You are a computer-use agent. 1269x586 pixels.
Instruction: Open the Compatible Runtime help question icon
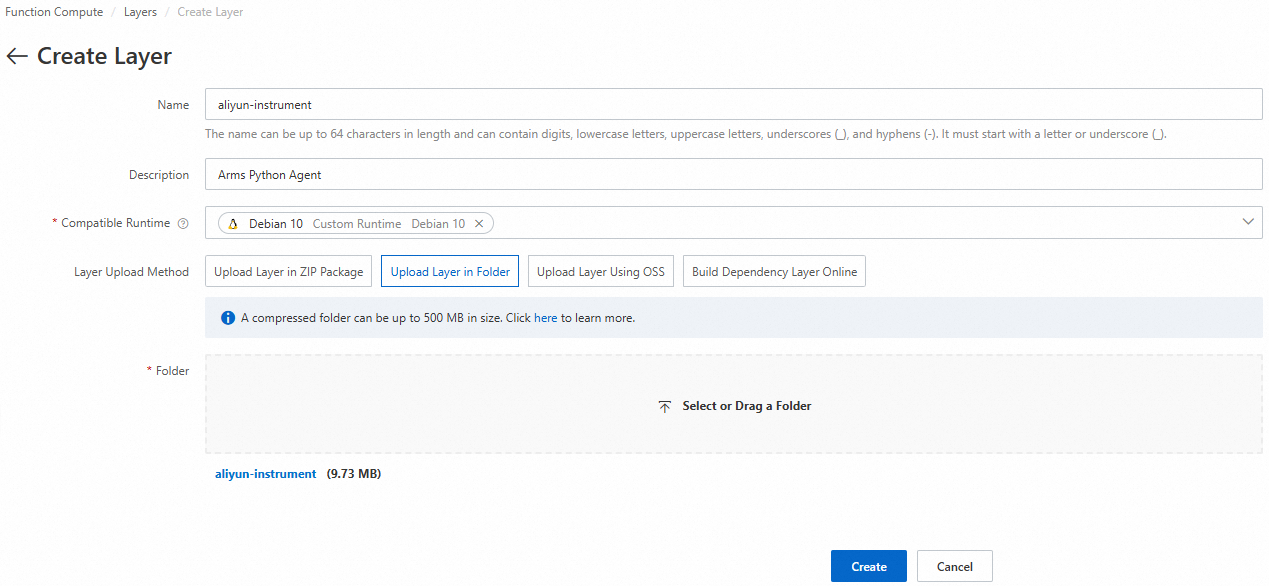coord(183,224)
